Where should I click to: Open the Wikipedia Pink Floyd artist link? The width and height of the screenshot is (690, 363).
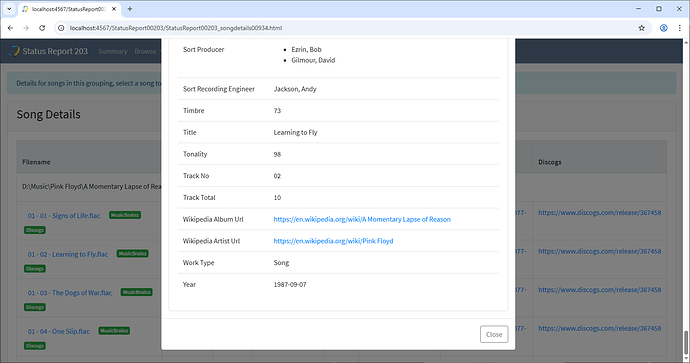click(x=333, y=241)
